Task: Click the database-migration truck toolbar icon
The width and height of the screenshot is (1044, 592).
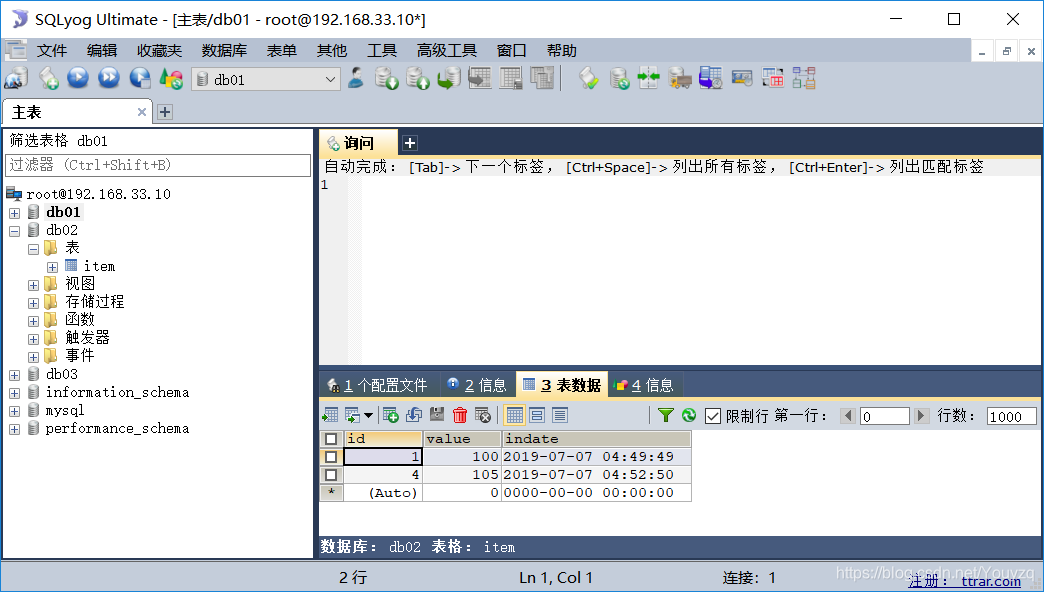Action: 679,79
